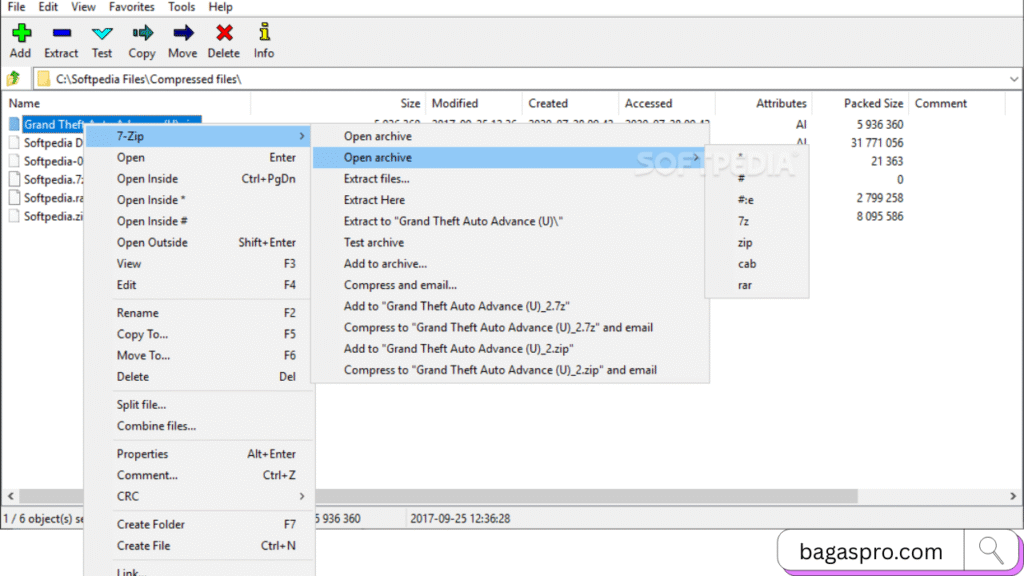The image size is (1024, 576).
Task: Open the Tools menu
Action: click(x=181, y=7)
